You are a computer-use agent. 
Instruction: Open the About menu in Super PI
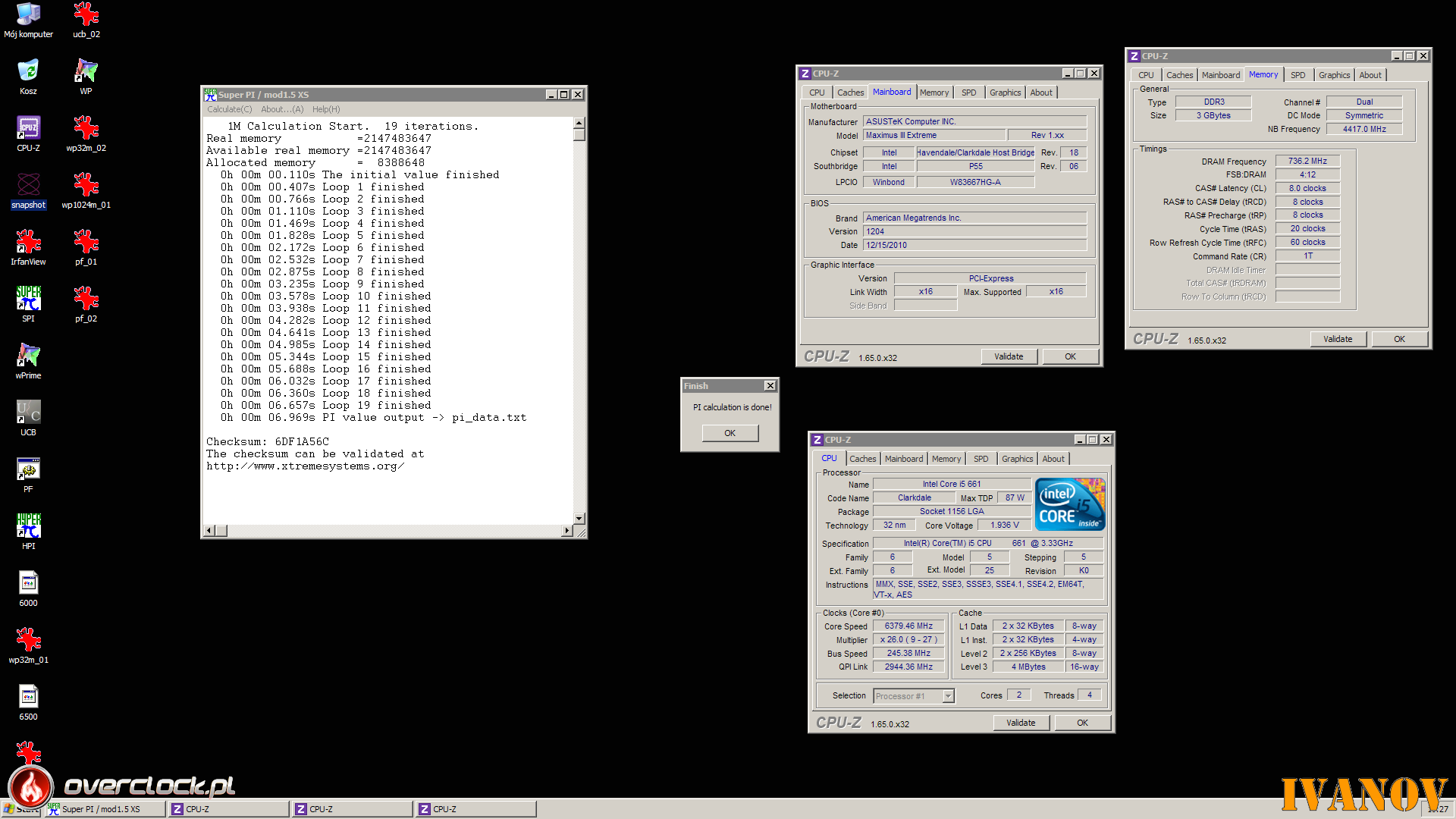(282, 109)
